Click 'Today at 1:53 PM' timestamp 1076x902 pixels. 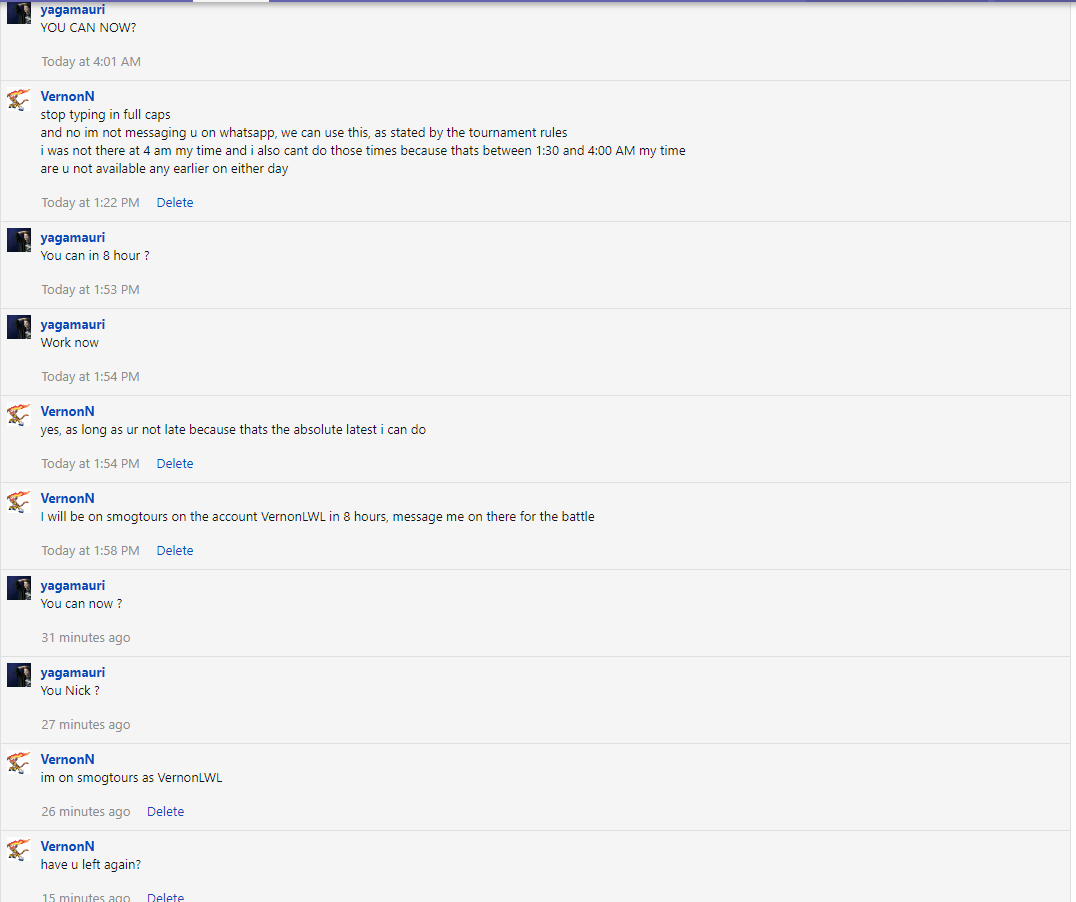pos(90,290)
